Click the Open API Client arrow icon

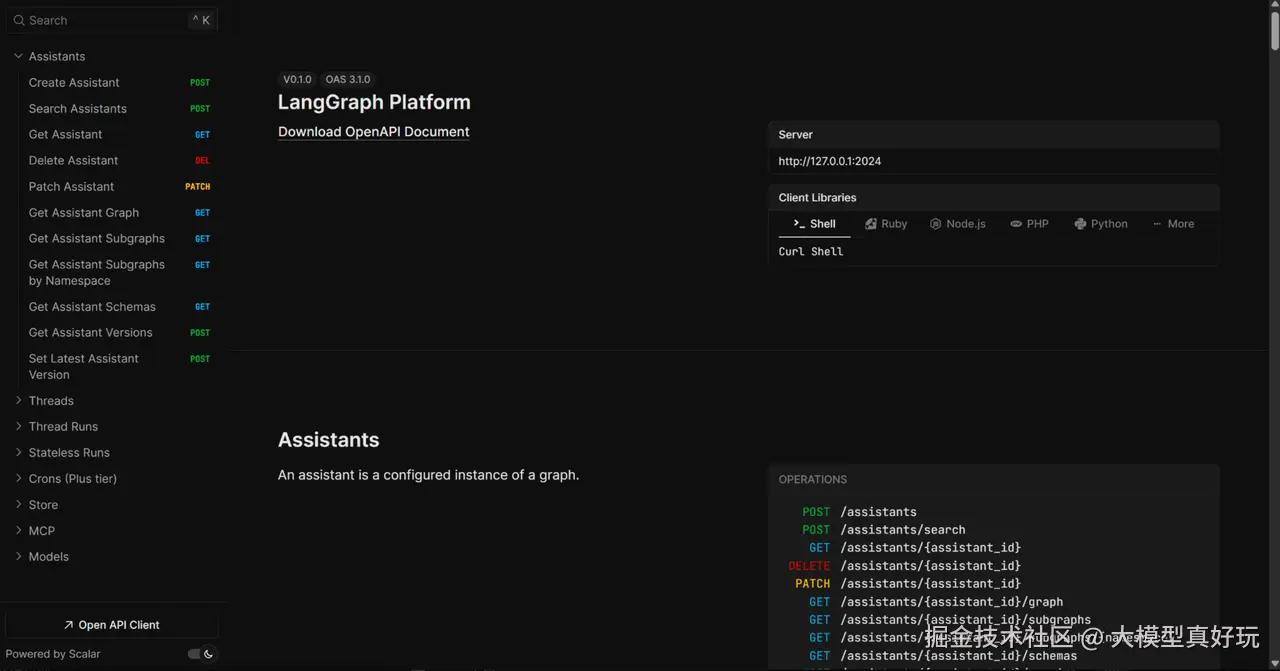(x=68, y=625)
